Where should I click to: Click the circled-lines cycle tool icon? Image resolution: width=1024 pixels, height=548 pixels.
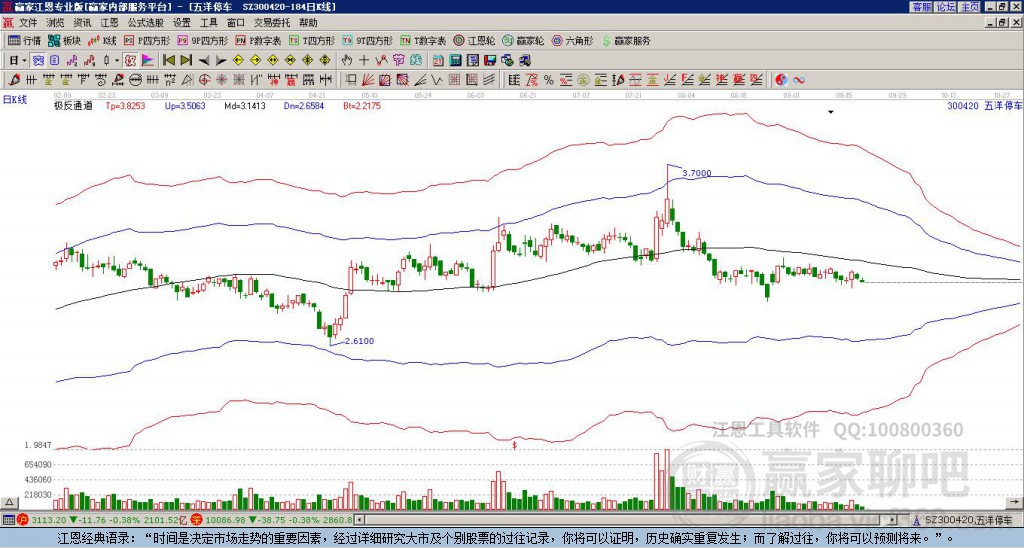pos(135,80)
